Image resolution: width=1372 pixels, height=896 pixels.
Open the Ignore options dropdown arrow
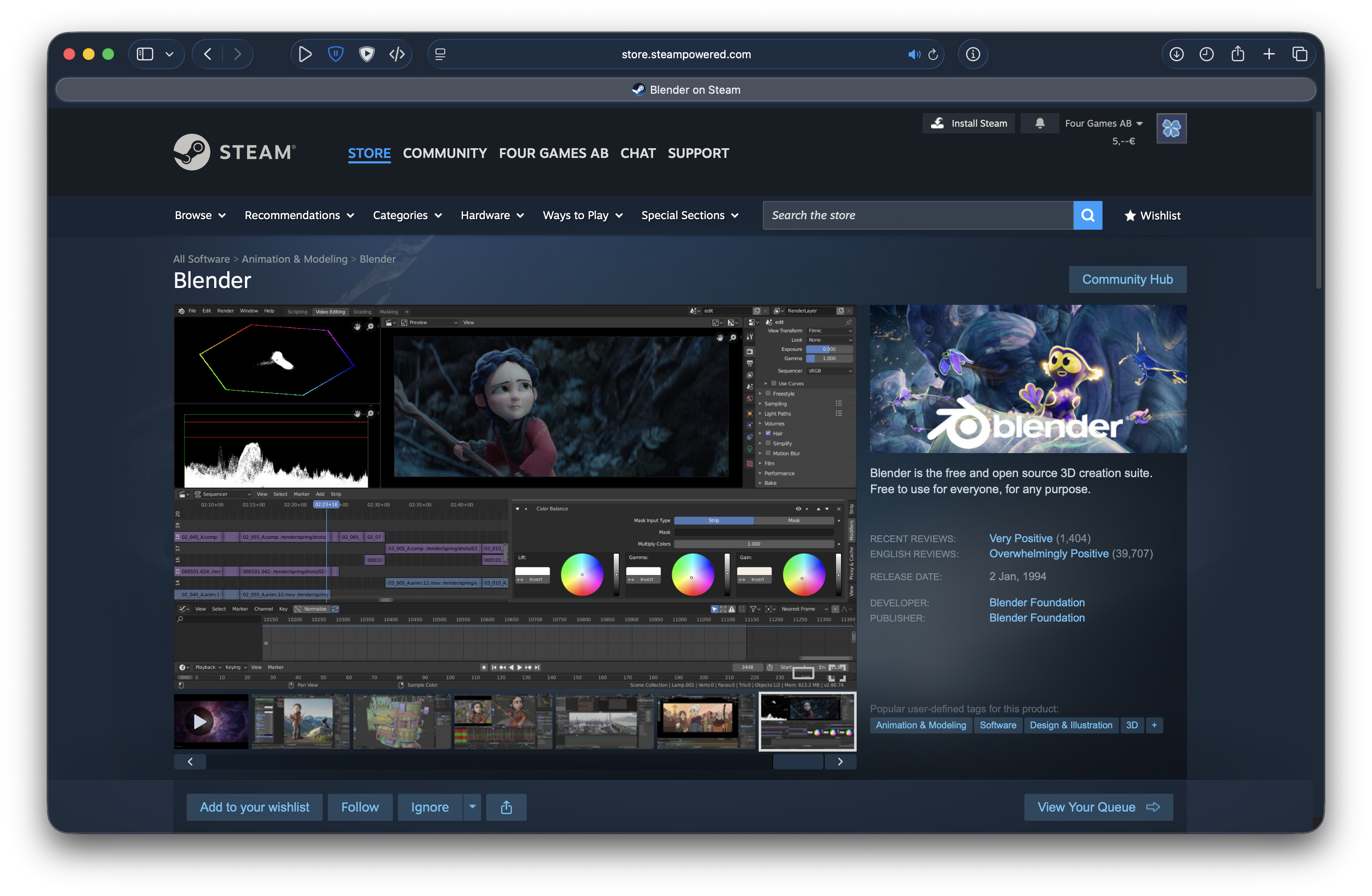(472, 807)
